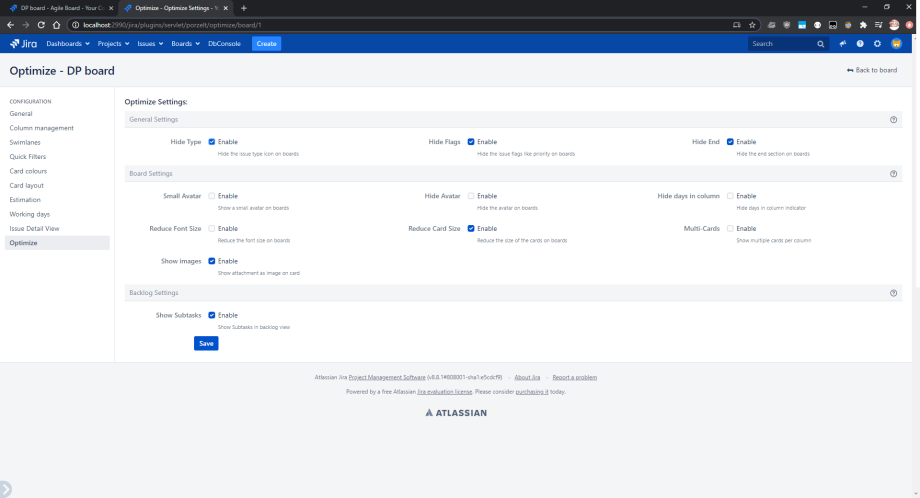Click the Jira logo in the header
This screenshot has width=920, height=498.
[23, 43]
